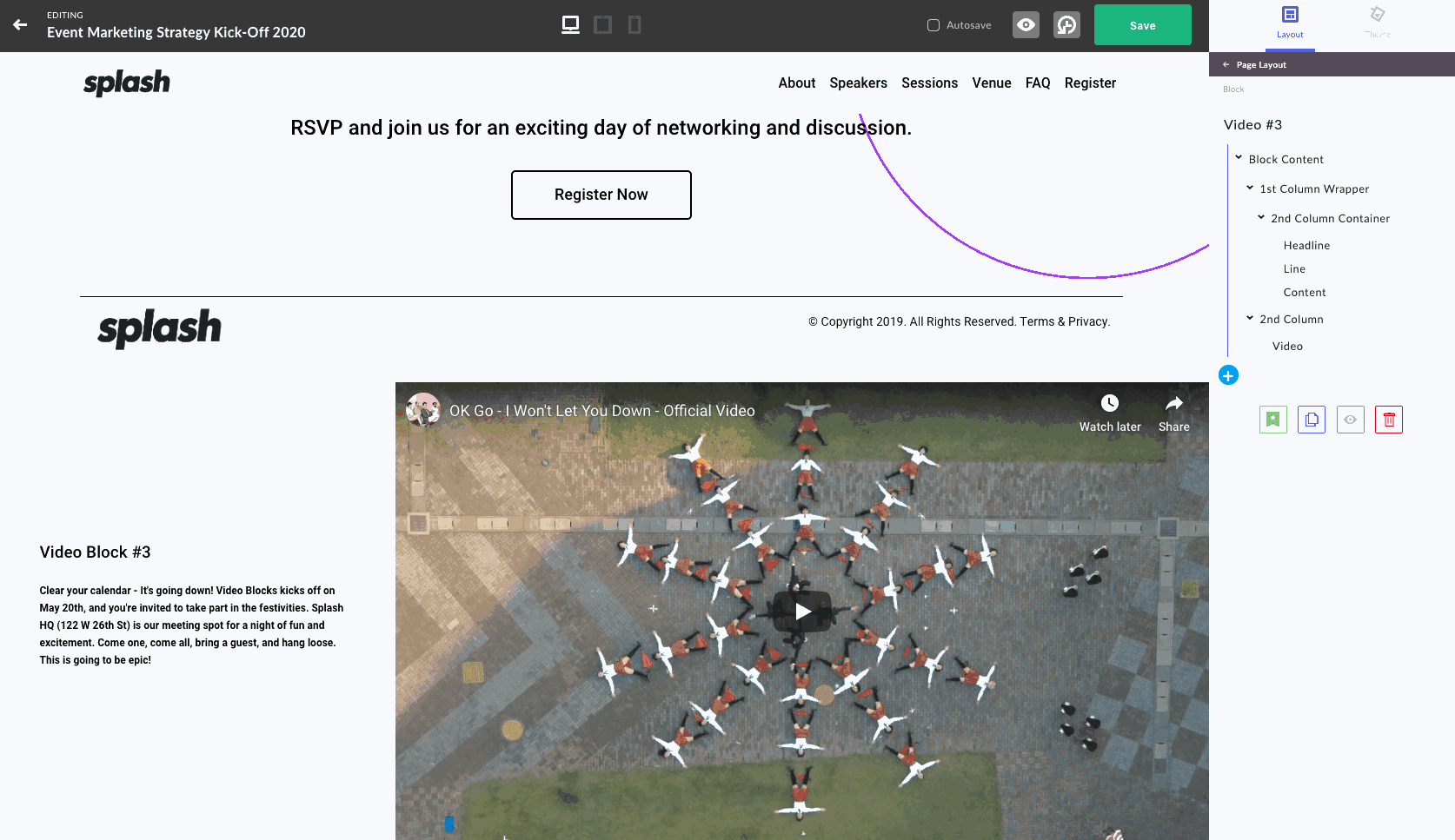This screenshot has height=840, width=1455.
Task: Open page preview eye button in header
Action: click(x=1026, y=25)
